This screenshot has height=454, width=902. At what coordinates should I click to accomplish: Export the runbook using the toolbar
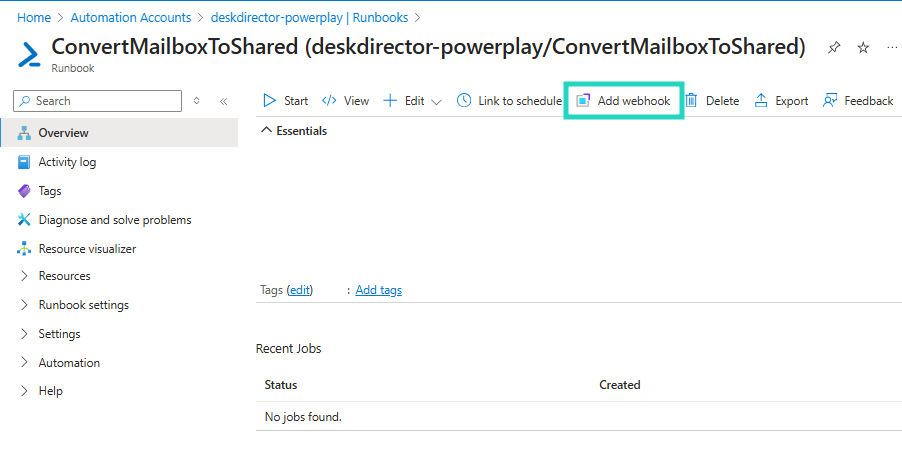click(x=761, y=101)
